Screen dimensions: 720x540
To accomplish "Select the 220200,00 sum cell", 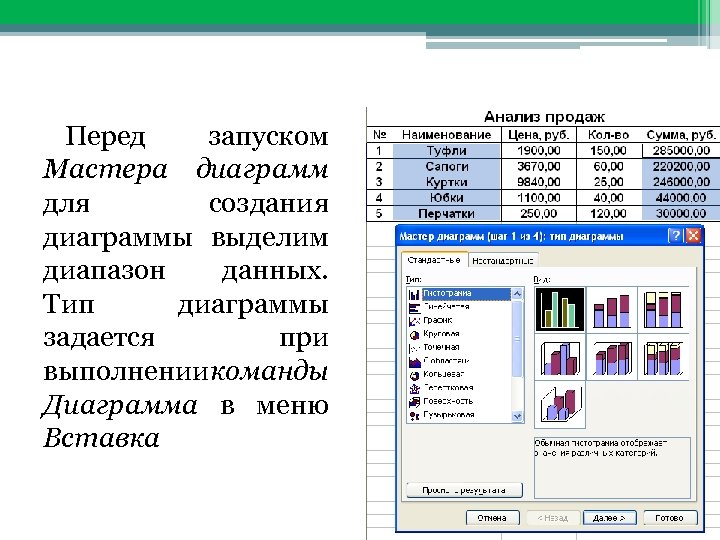I will tap(681, 166).
